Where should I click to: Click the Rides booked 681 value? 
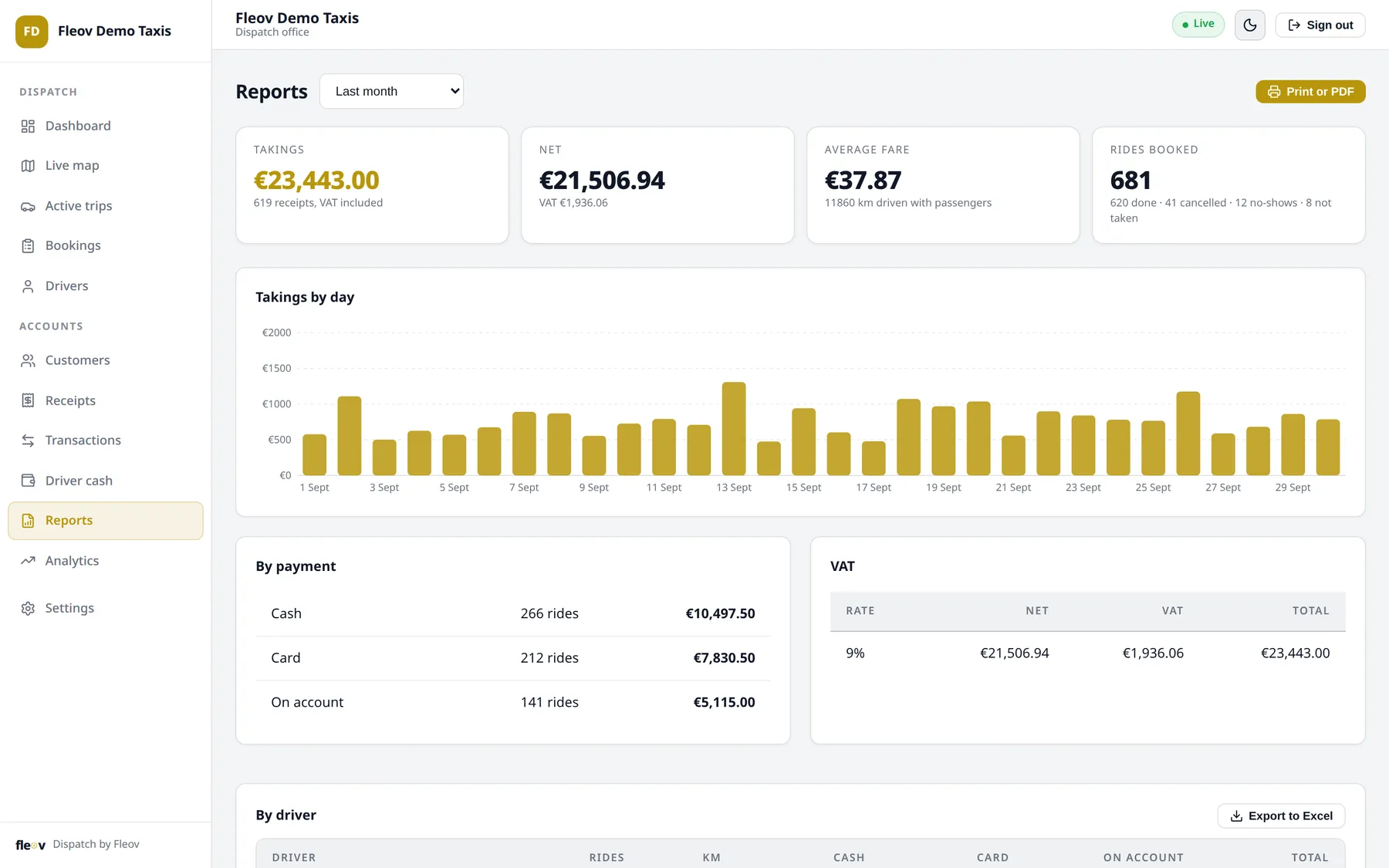1130,180
